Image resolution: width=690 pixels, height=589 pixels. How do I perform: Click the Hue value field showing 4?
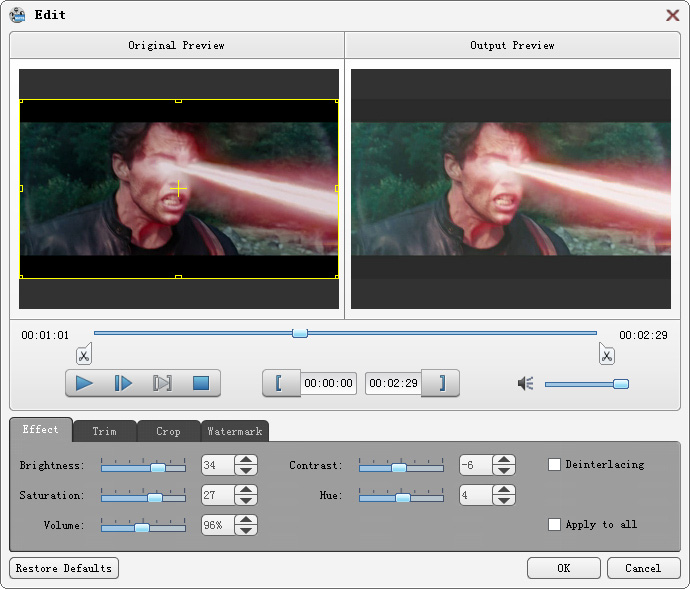(476, 495)
